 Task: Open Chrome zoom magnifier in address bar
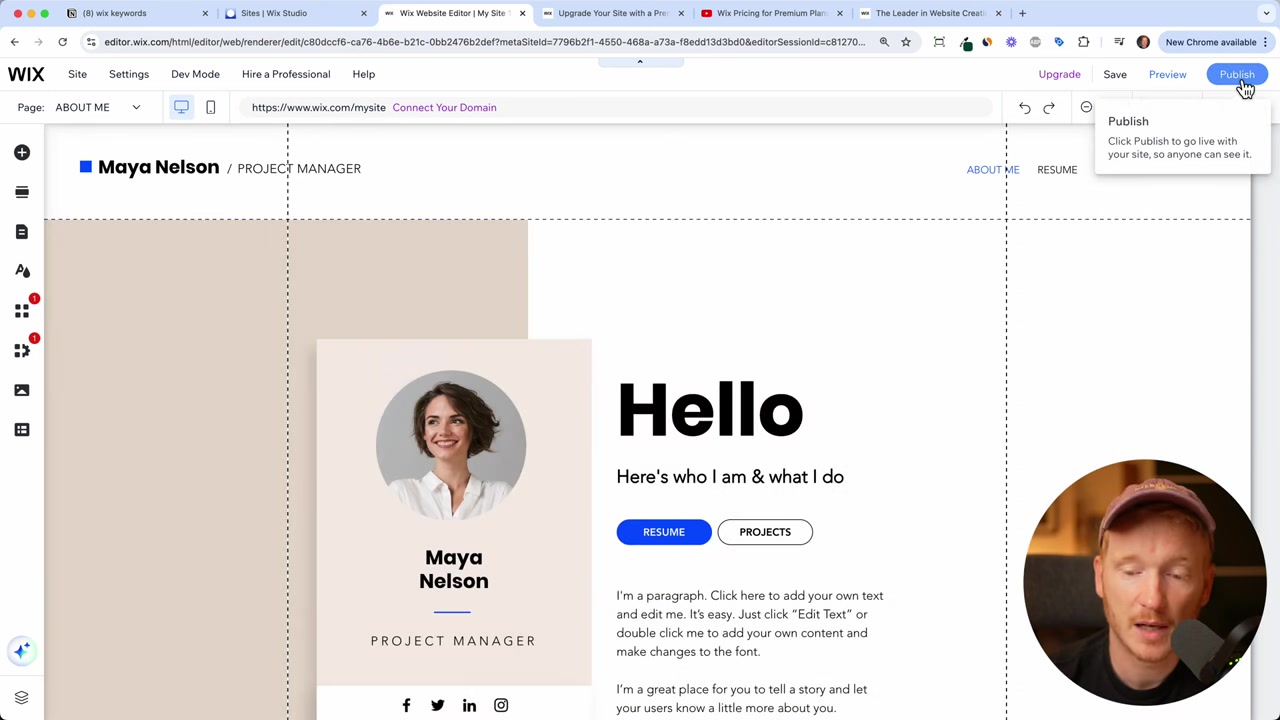coord(884,42)
